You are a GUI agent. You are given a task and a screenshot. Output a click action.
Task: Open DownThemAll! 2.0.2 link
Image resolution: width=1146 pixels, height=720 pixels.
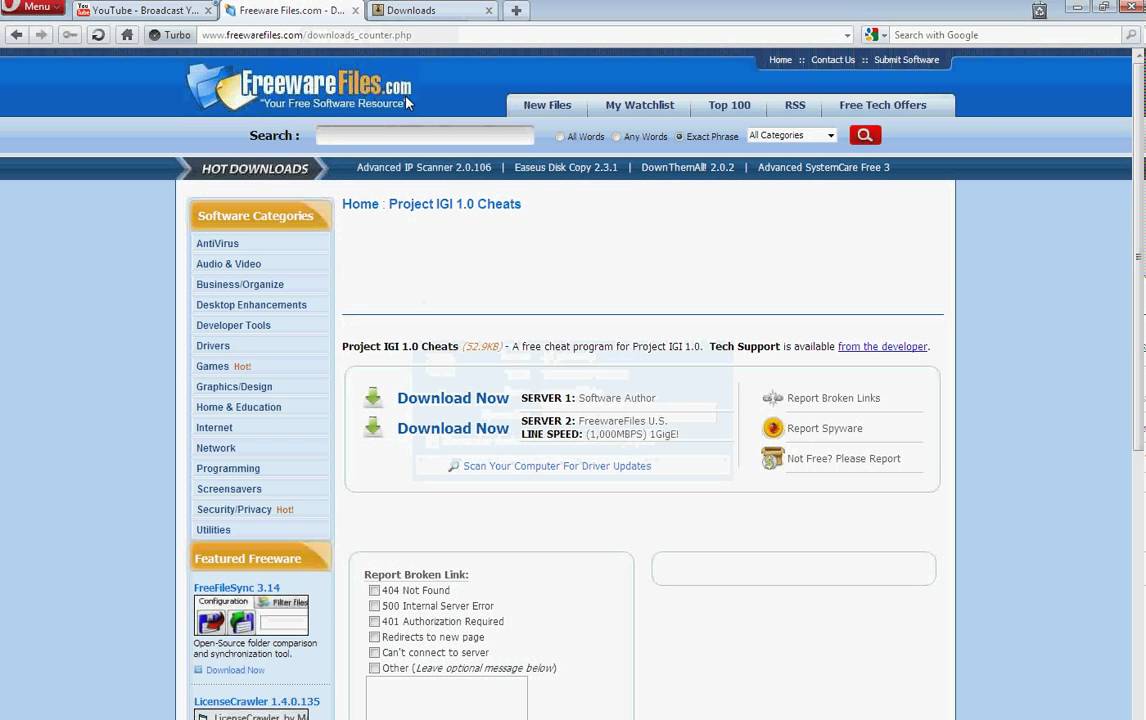687,167
